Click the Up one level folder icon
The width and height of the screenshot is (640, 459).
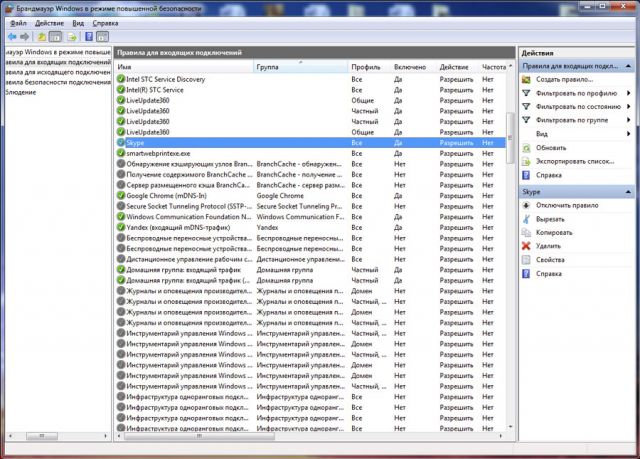coord(42,37)
